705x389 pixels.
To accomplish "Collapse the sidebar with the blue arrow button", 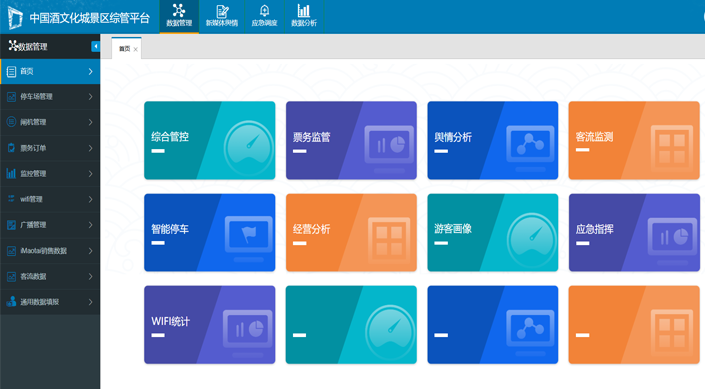I will tap(95, 46).
